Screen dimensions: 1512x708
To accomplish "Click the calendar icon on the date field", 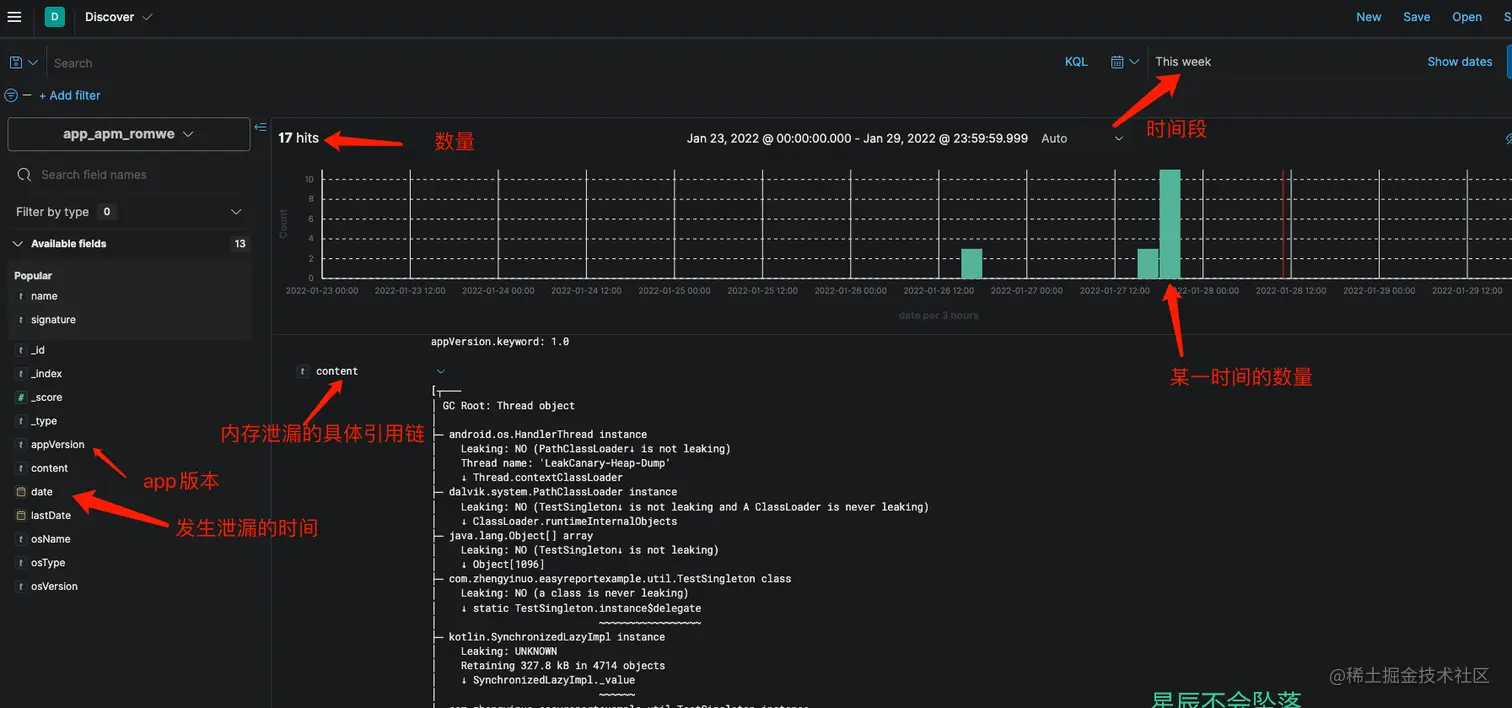I will click(21, 491).
